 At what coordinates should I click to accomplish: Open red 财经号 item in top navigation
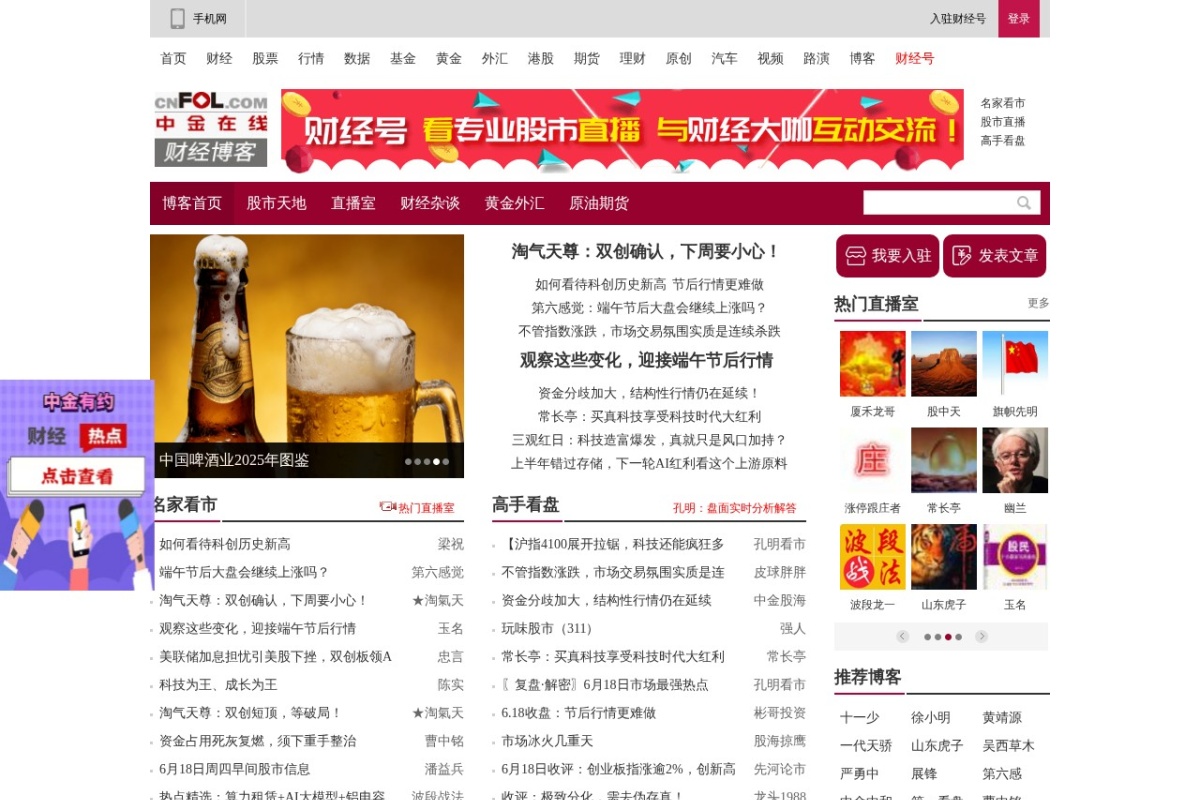pos(915,59)
